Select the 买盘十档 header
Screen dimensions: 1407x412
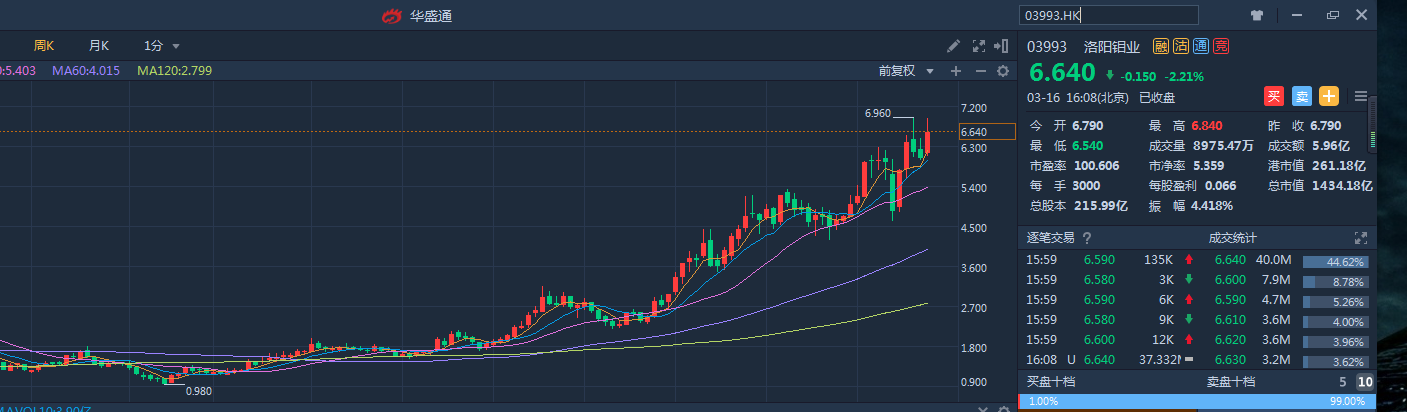pyautogui.click(x=1051, y=382)
